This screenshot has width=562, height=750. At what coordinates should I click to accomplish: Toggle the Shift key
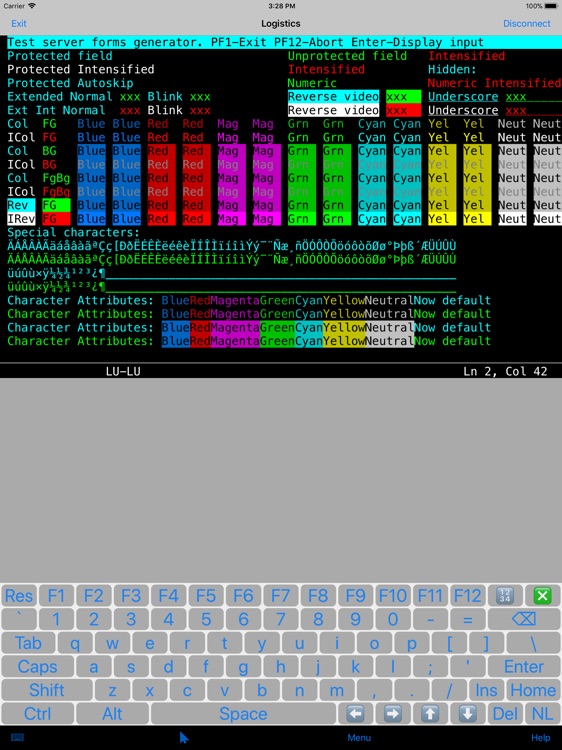(x=46, y=690)
